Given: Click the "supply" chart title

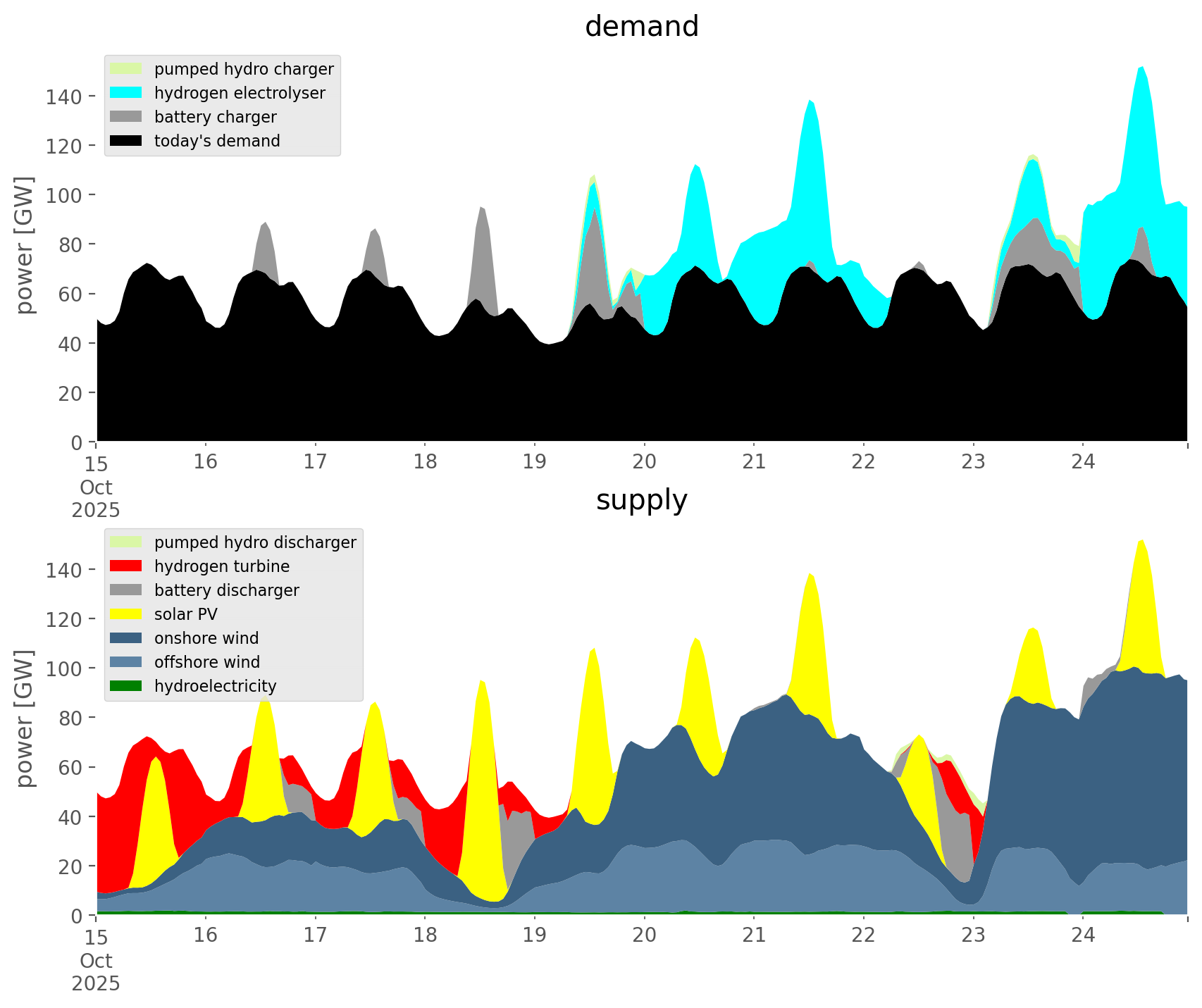Looking at the screenshot, I should (x=641, y=500).
